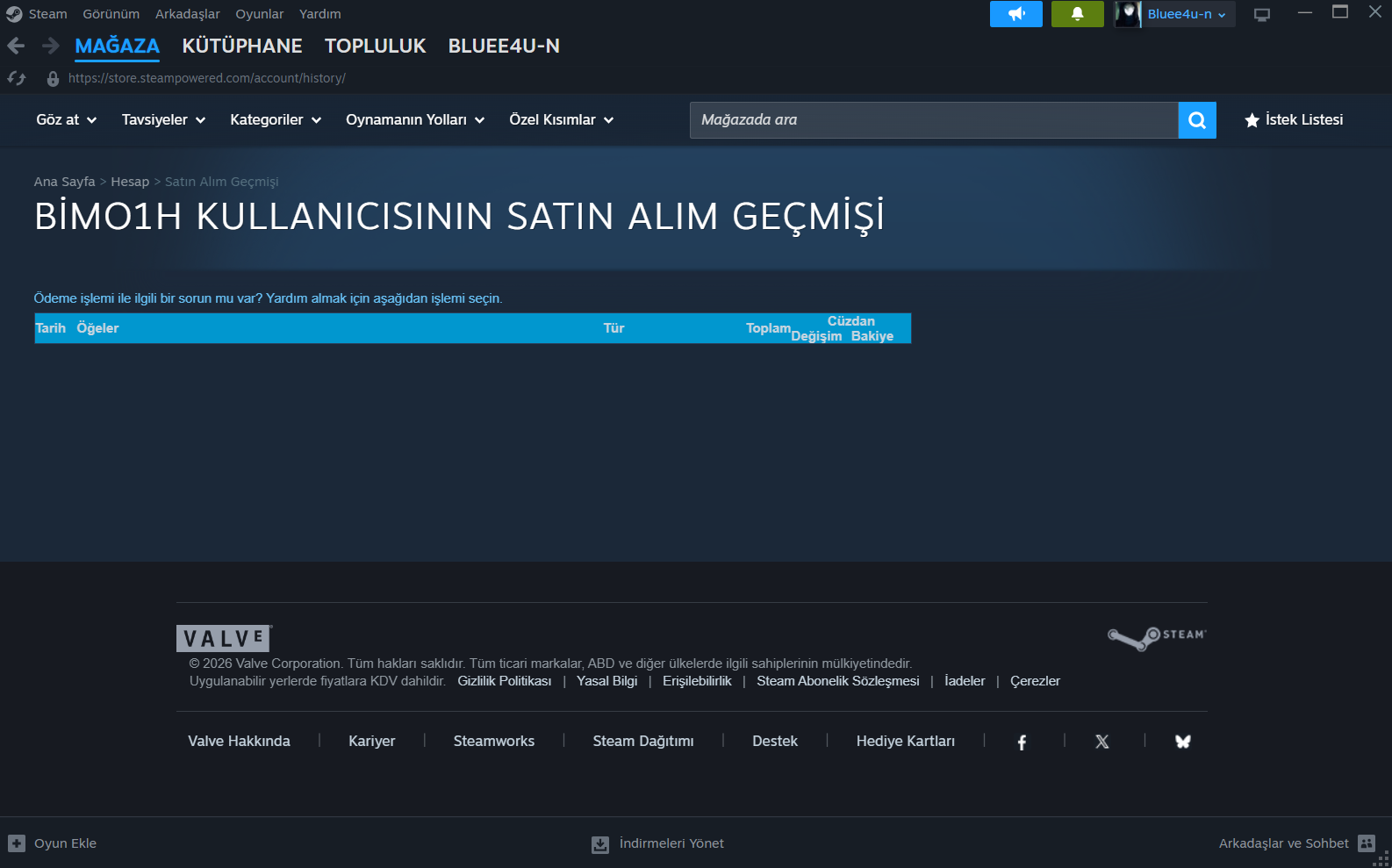The height and width of the screenshot is (868, 1392).
Task: Click the Mağazada ara search field
Action: click(x=934, y=120)
